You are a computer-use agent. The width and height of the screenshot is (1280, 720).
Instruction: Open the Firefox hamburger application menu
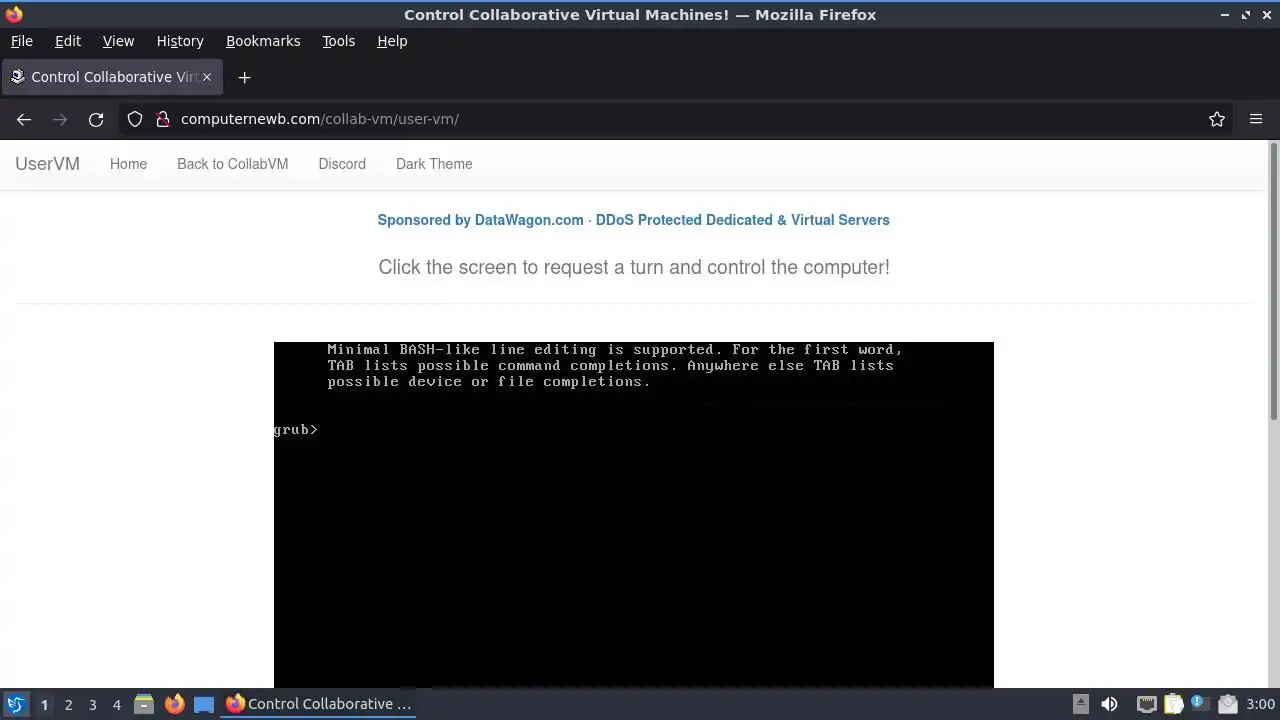[x=1256, y=119]
